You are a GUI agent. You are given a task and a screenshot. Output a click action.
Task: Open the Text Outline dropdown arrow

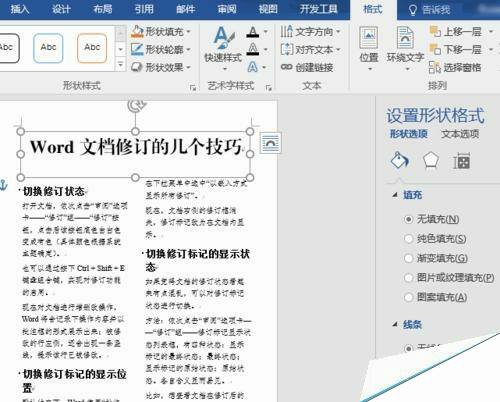266,50
